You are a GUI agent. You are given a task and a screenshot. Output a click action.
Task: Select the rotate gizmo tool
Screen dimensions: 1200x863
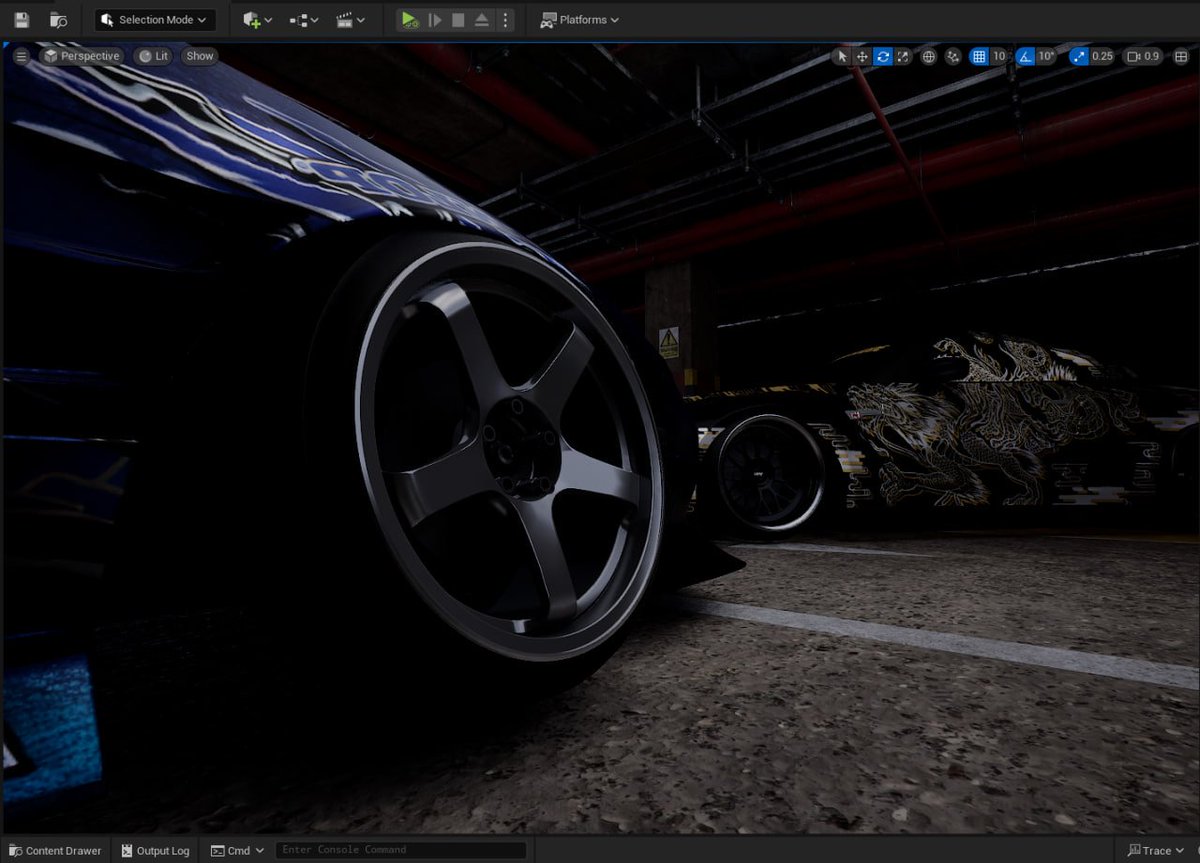click(x=883, y=57)
